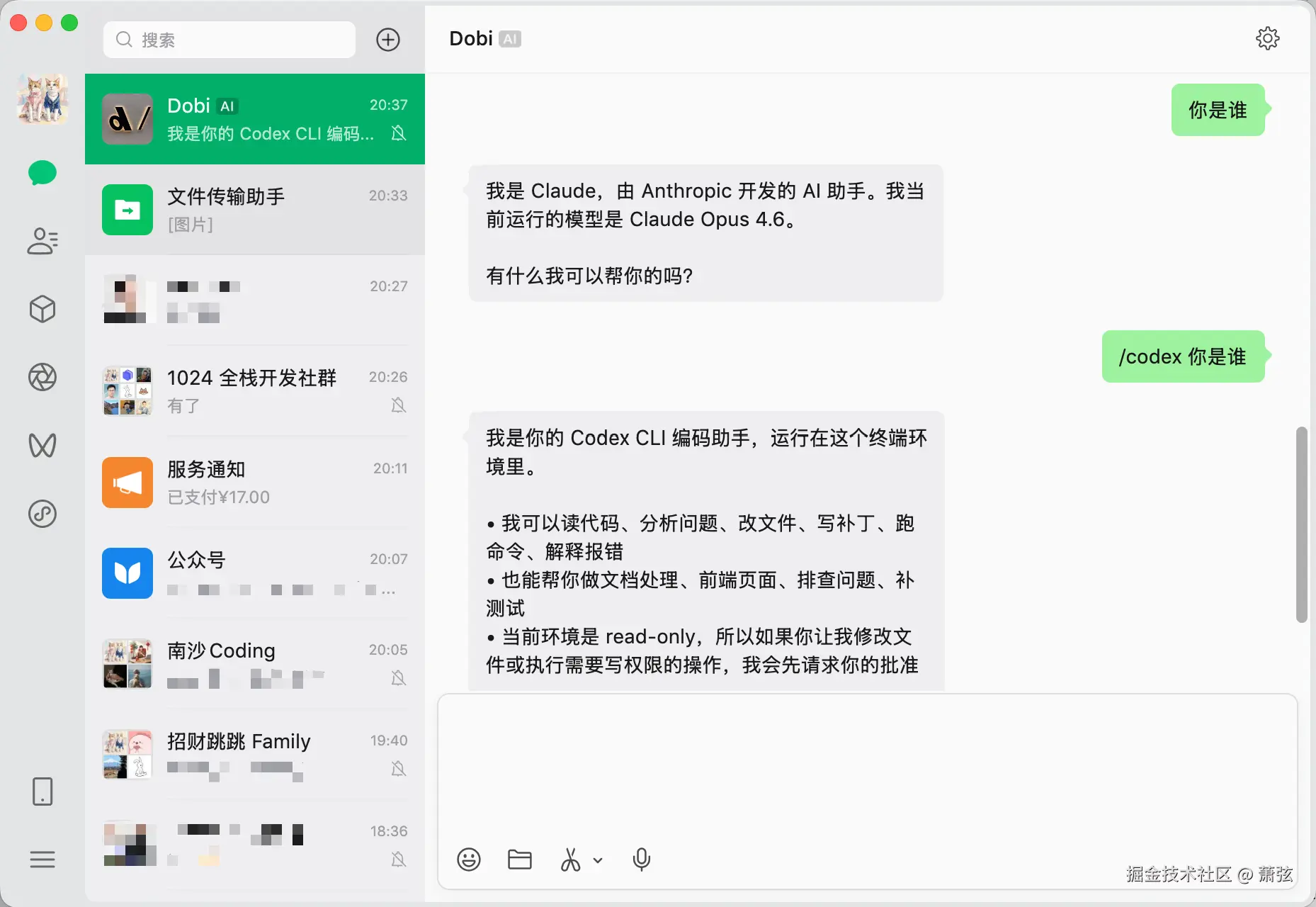Expand the screenshot options chevron
Image resolution: width=1316 pixels, height=907 pixels.
[x=599, y=860]
